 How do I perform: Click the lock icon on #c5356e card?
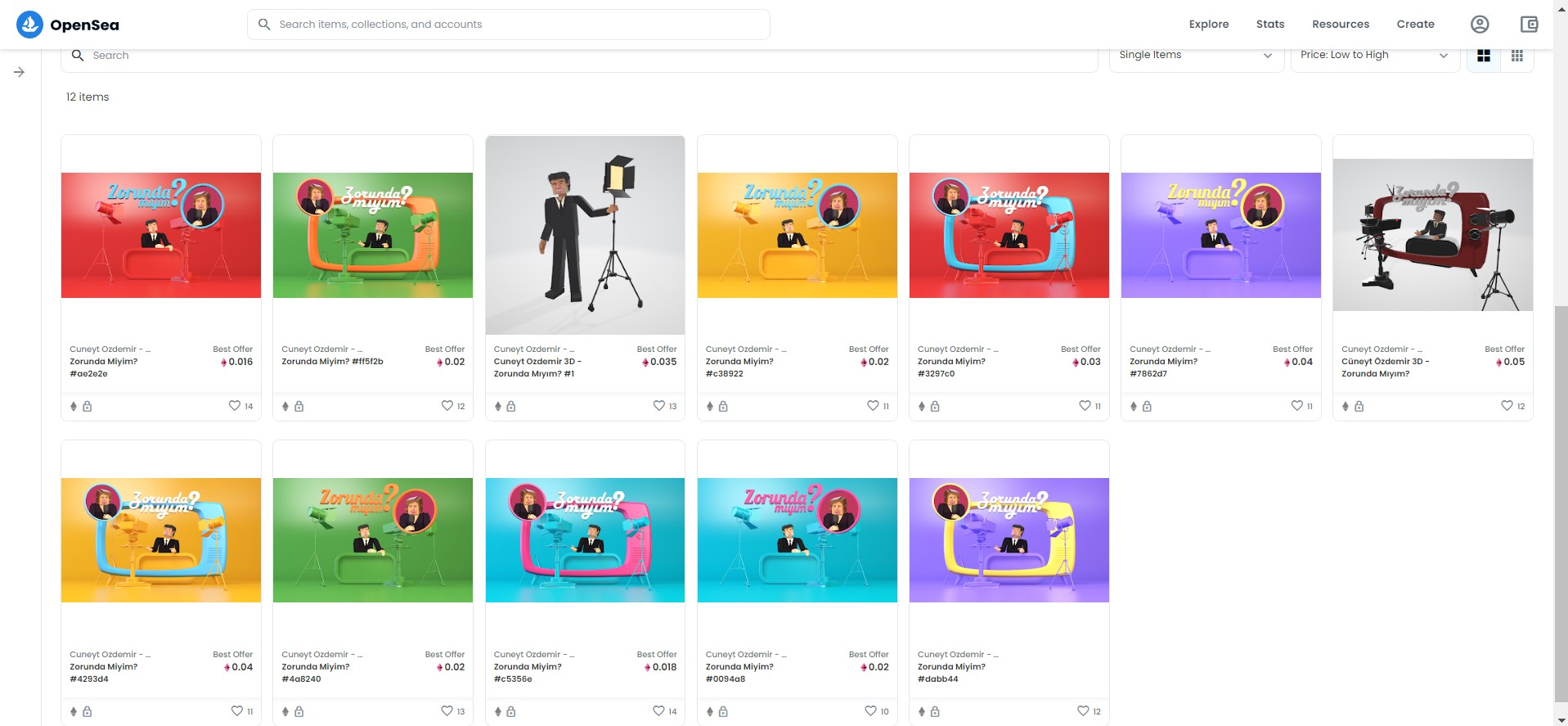pos(511,712)
